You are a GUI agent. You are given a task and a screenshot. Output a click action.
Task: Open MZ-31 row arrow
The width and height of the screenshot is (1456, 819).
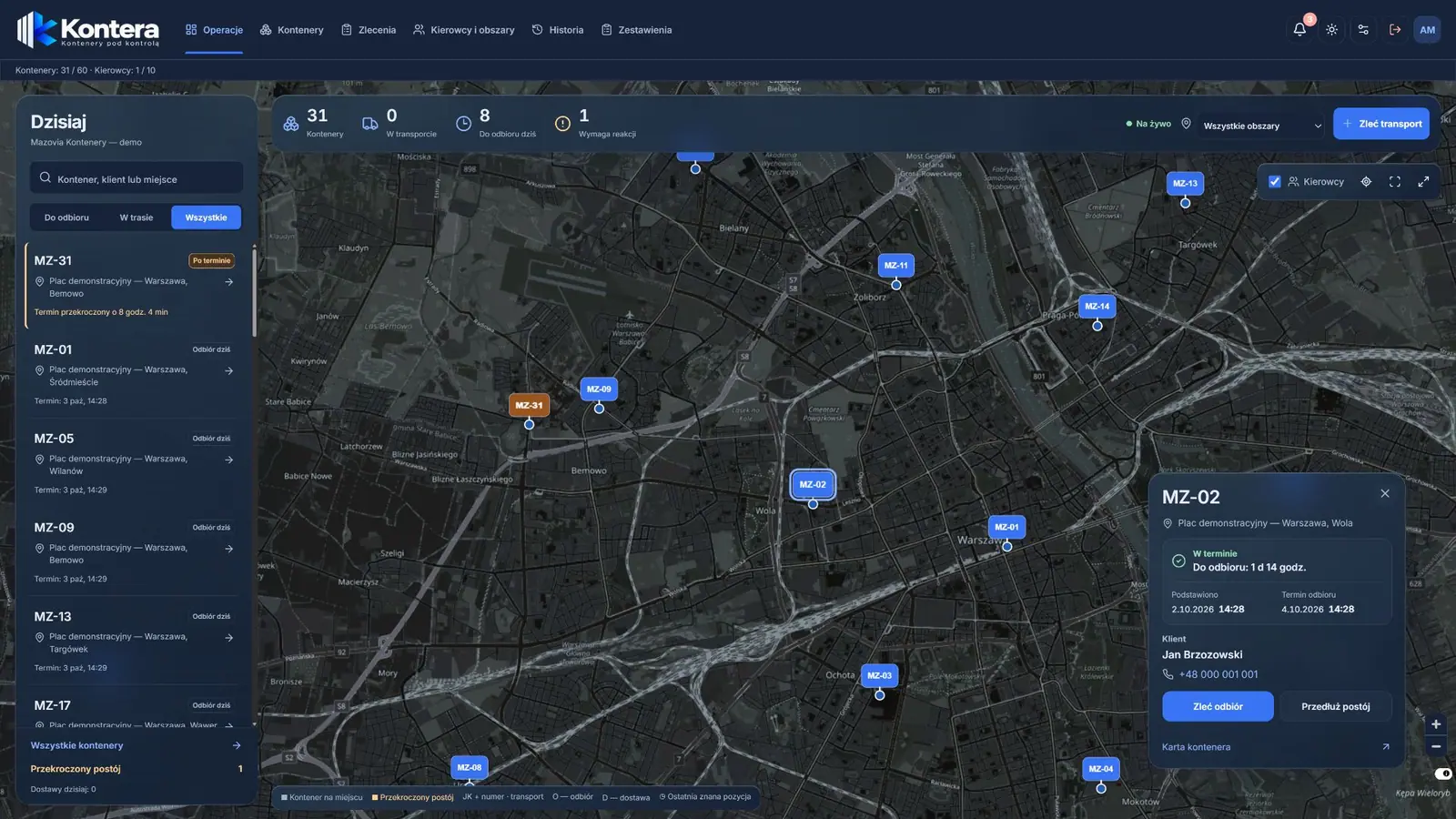229,282
